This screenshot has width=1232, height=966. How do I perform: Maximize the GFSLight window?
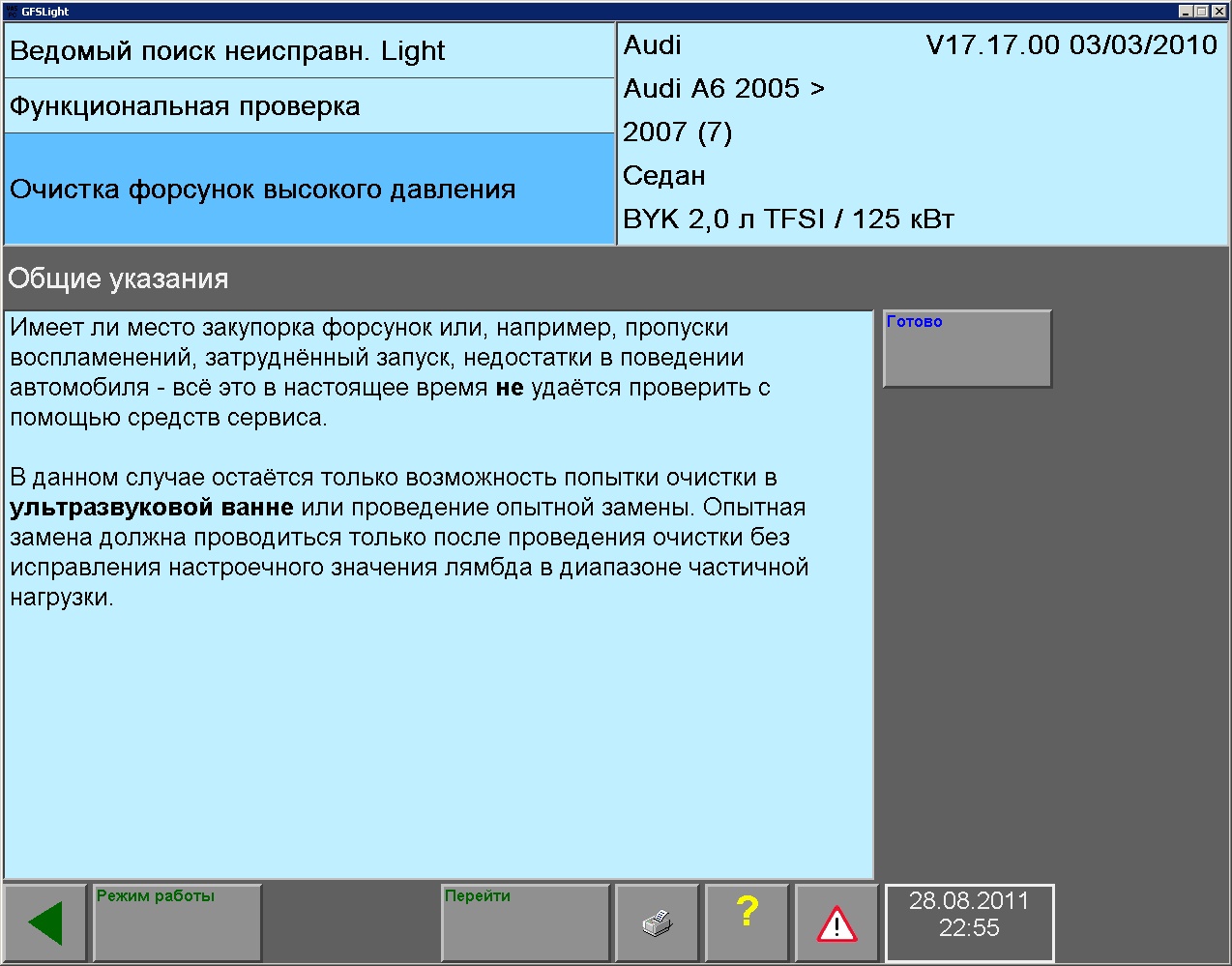pyautogui.click(x=1202, y=12)
